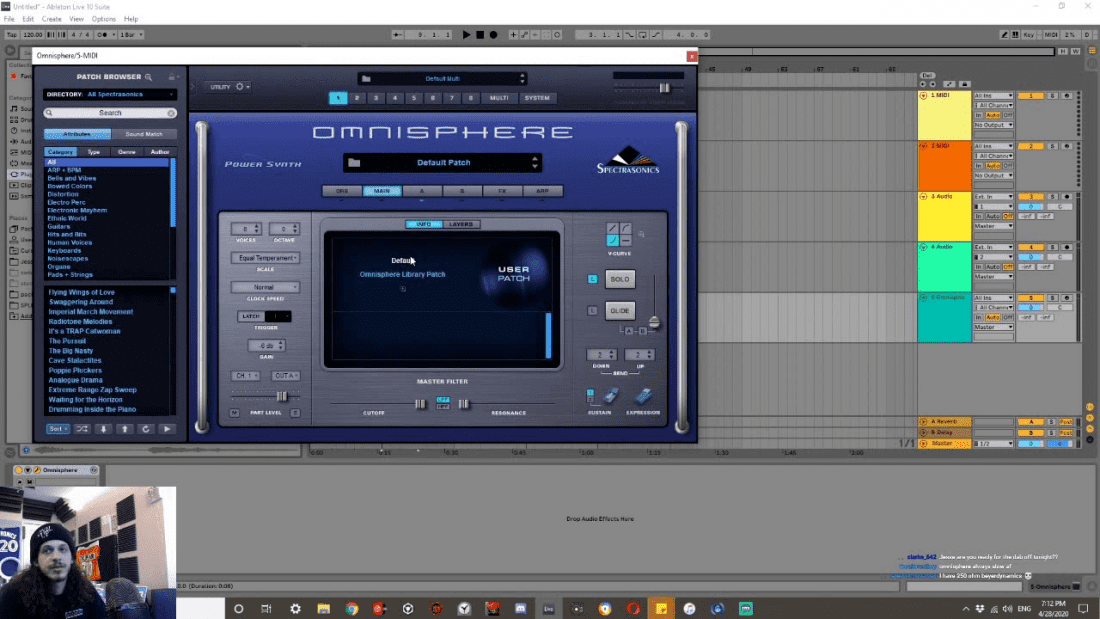Arm the Ableton transport Record button
Screen dimensions: 1100x619
click(493, 34)
